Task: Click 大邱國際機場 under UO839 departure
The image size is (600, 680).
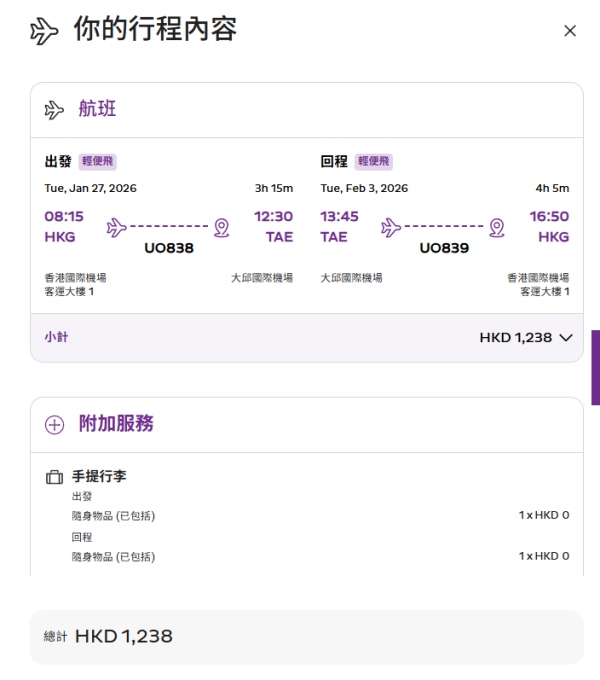Action: pyautogui.click(x=352, y=278)
